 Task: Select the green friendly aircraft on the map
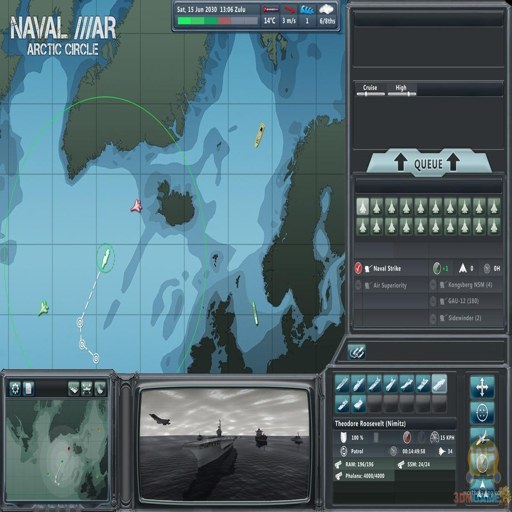(x=43, y=308)
